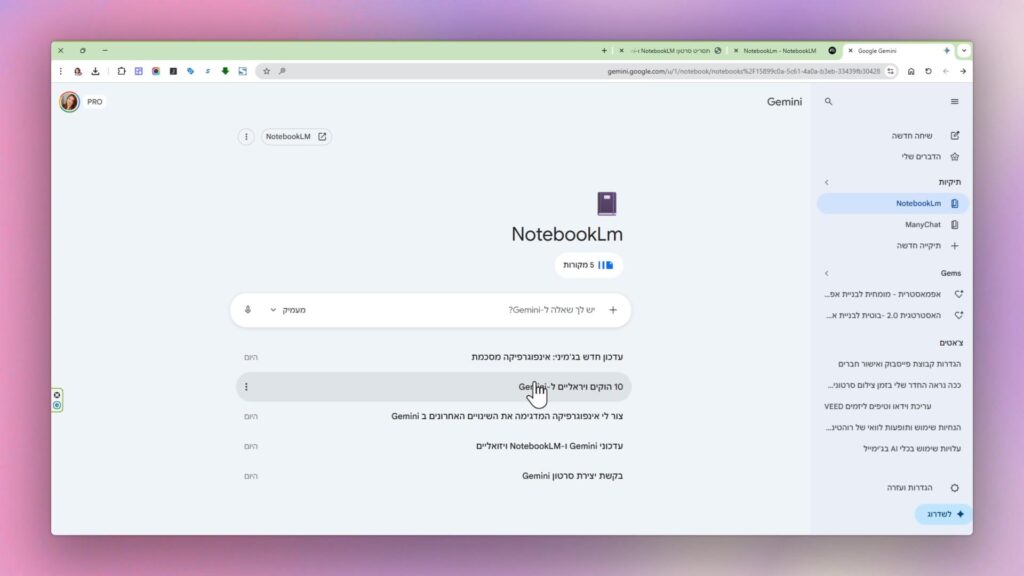
Task: Open chat הגדרות קבוצת פייסבוק ואישור חברים
Action: point(899,364)
